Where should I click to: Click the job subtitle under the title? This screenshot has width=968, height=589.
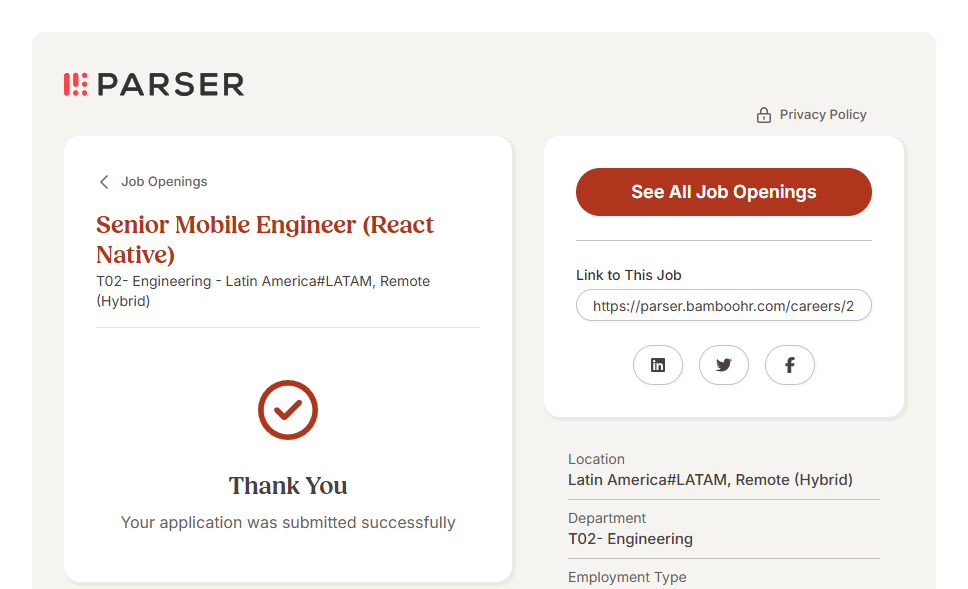pyautogui.click(x=263, y=291)
